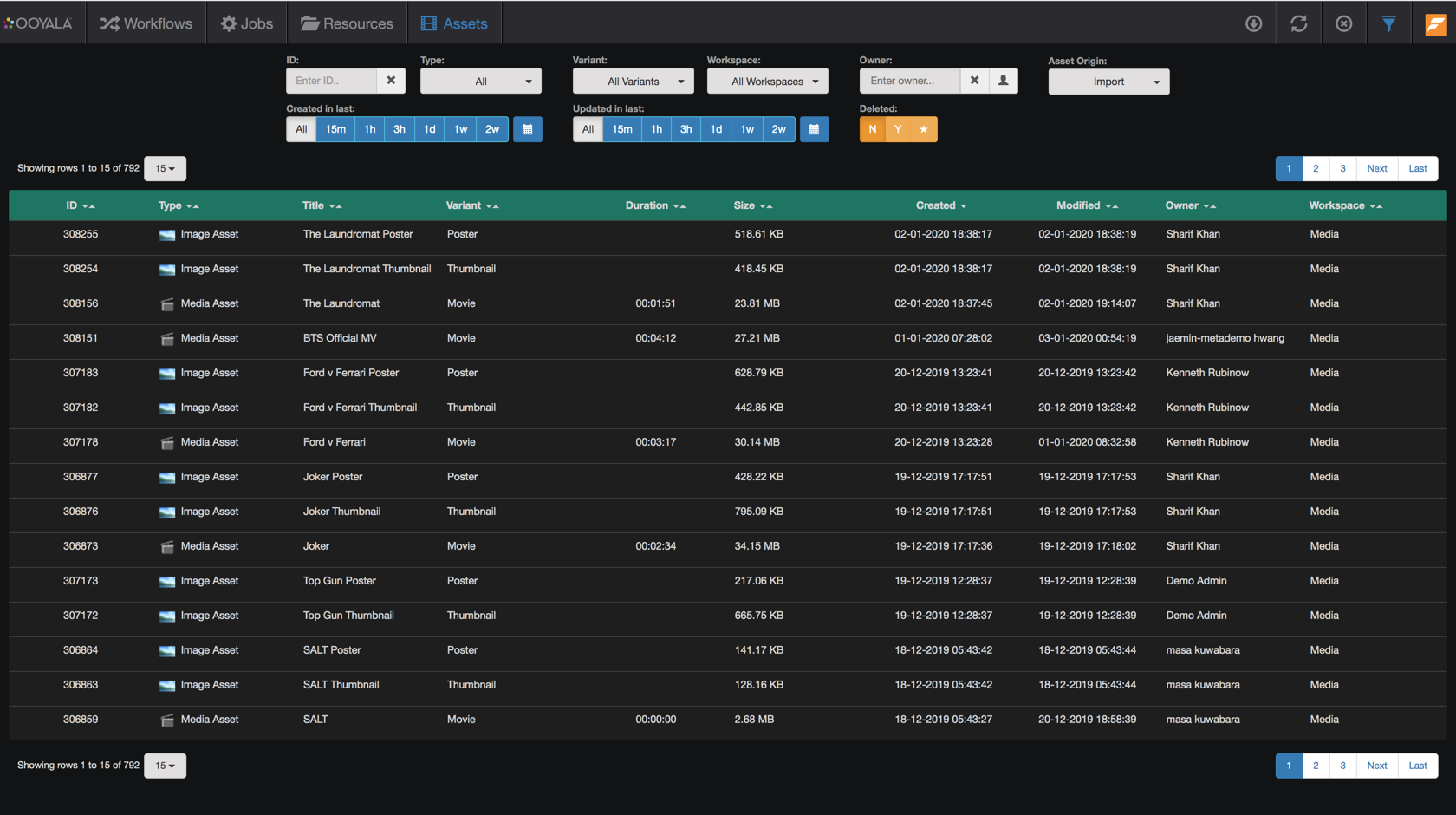Click the blue funnel filter icon
Screen dimensions: 1456x815
pos(1388,23)
